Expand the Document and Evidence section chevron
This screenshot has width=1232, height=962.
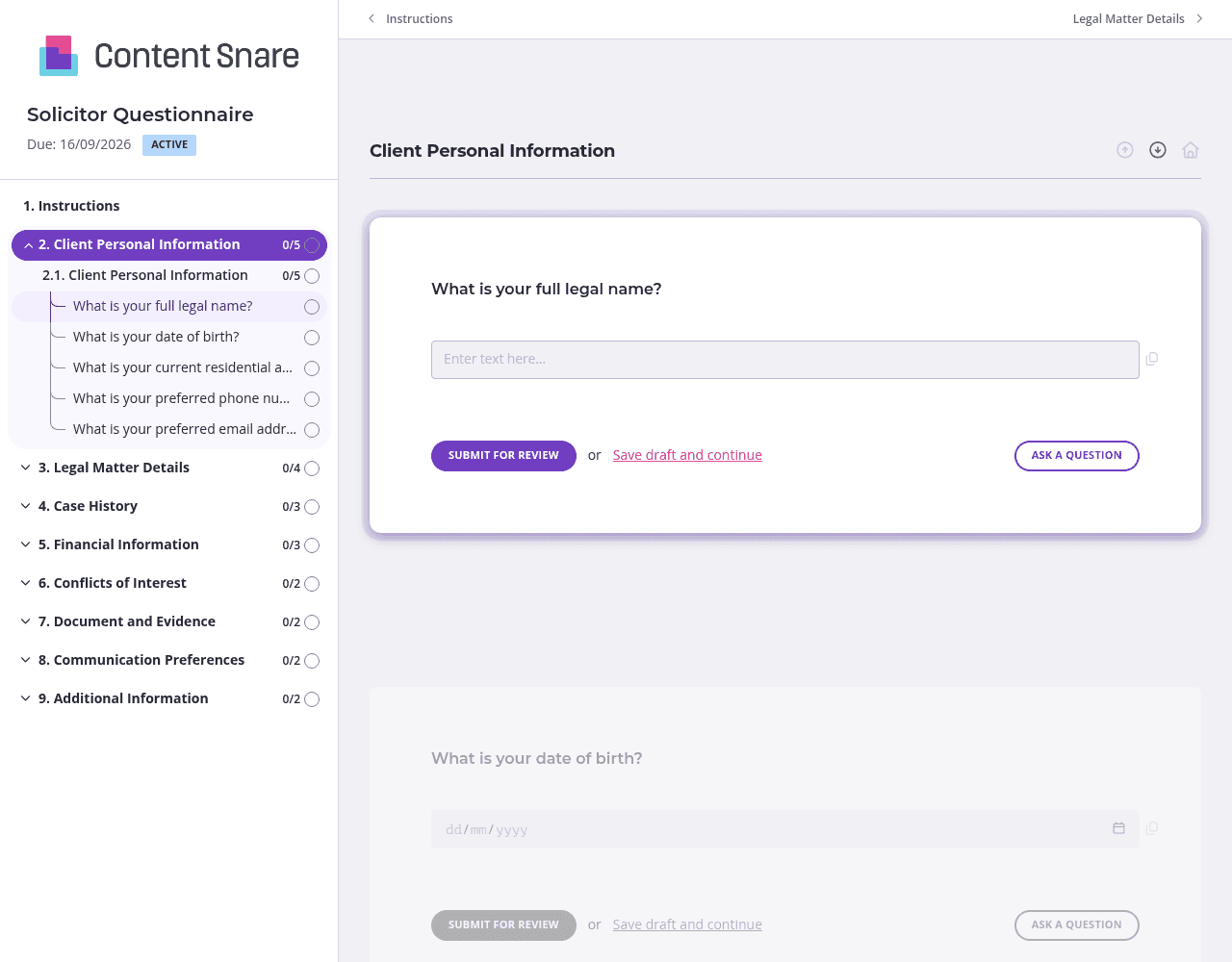(x=25, y=621)
